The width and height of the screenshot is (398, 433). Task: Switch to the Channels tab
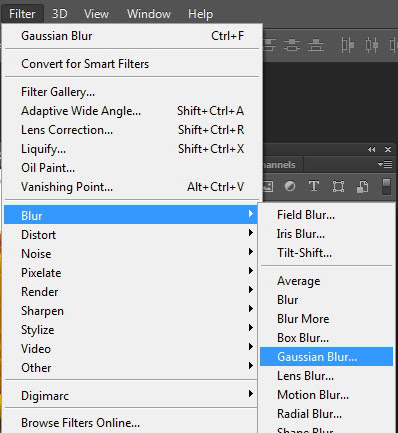coord(278,165)
